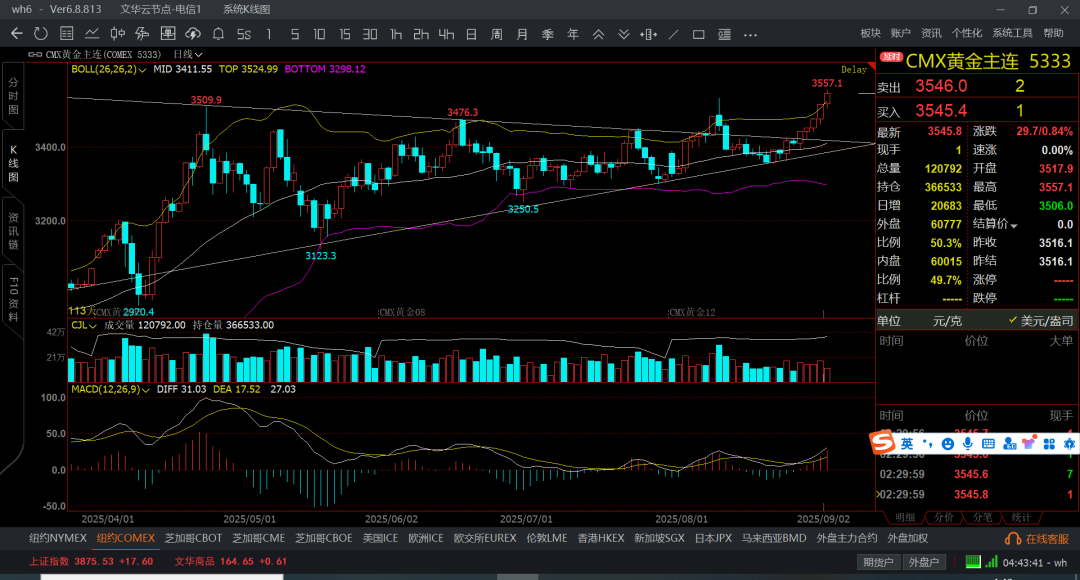1080x580 pixels.
Task: Select 元/克 unit option
Action: pyautogui.click(x=947, y=321)
